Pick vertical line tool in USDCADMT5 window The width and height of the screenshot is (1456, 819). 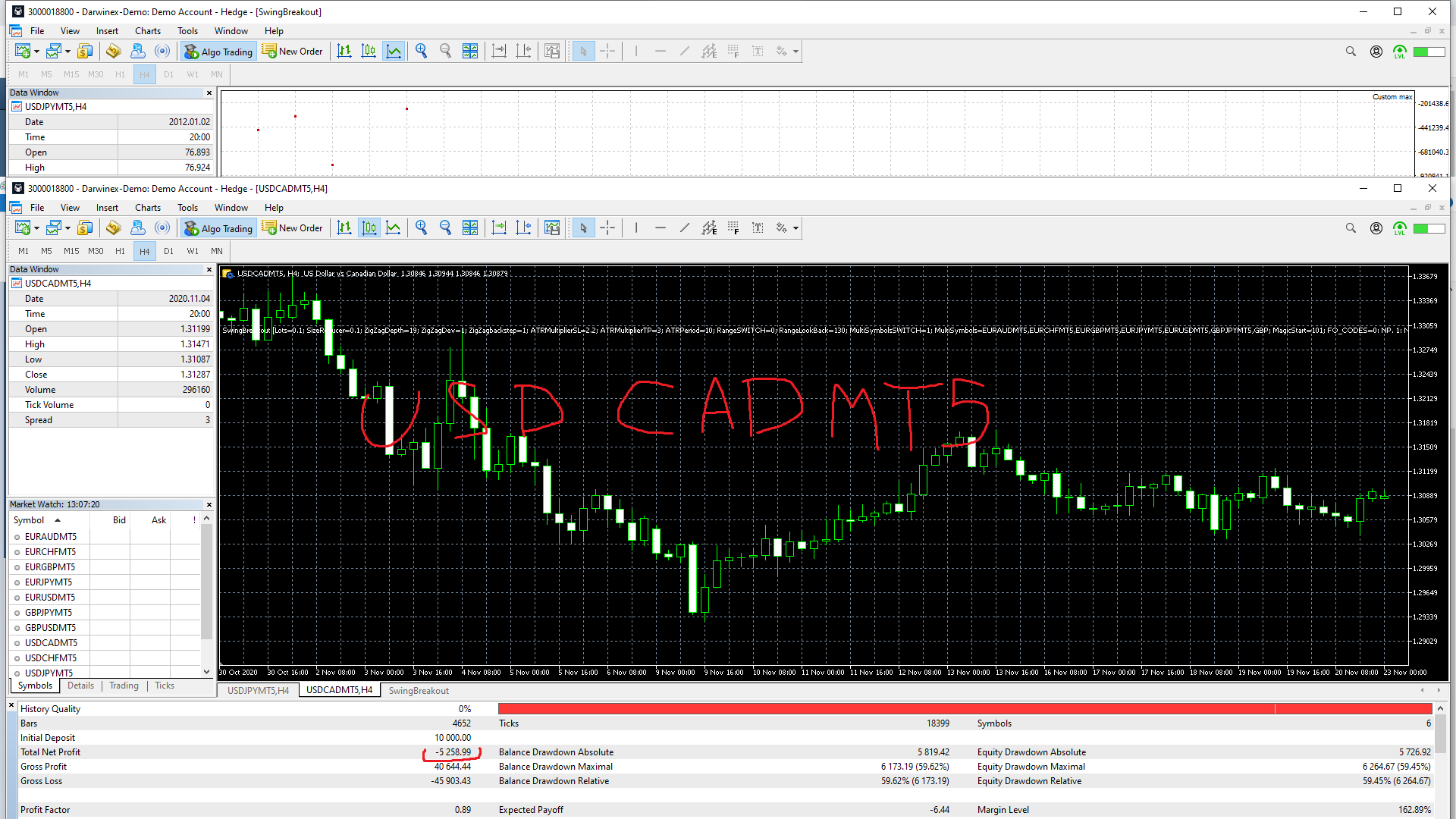point(635,228)
